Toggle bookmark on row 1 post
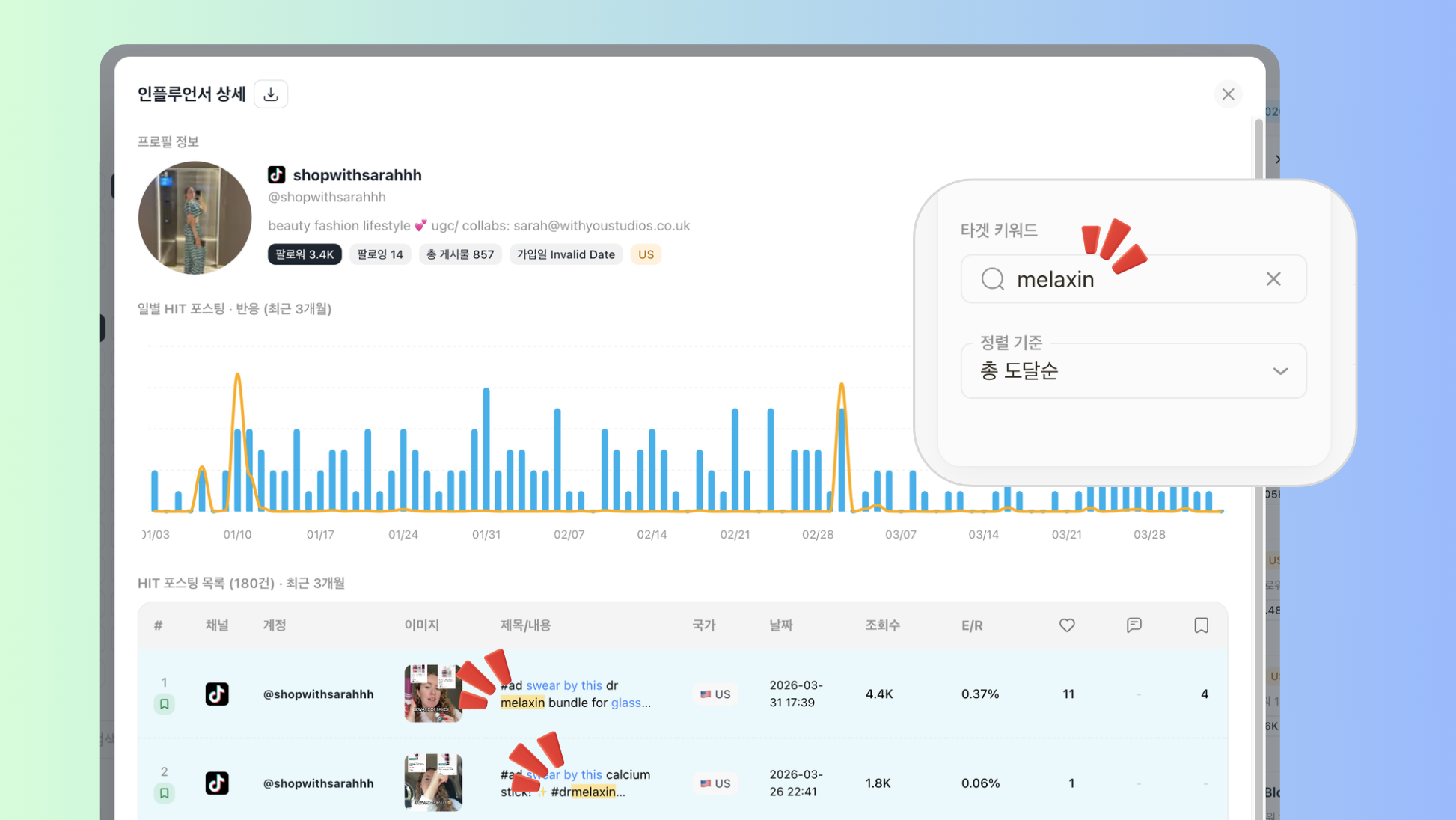This screenshot has width=1456, height=820. pyautogui.click(x=165, y=704)
